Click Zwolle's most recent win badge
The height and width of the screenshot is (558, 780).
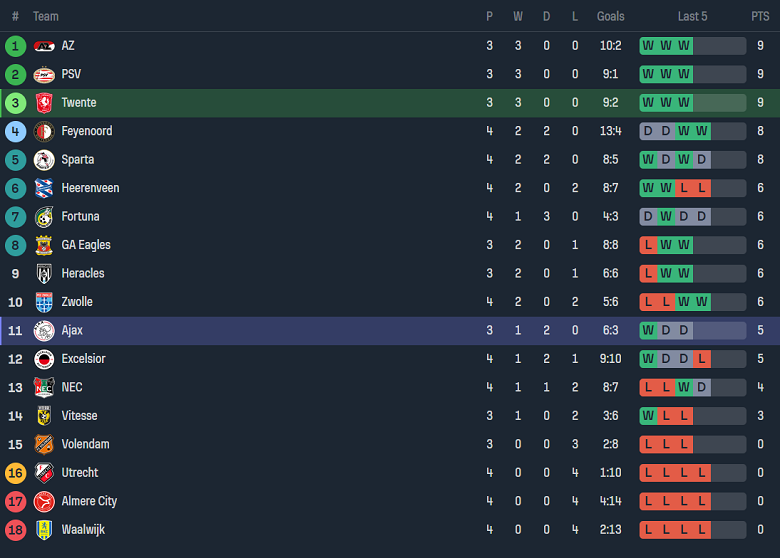(x=702, y=302)
